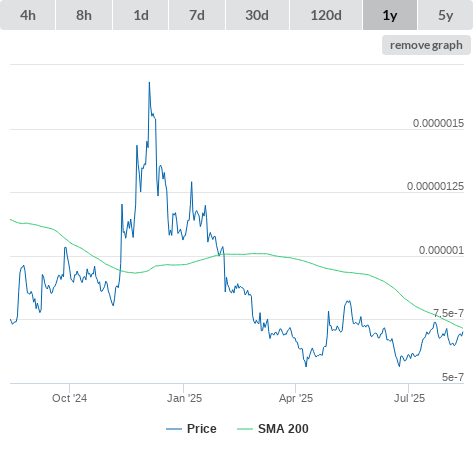Screen dimensions: 474x455
Task: Click the remove graph button
Action: tap(426, 45)
